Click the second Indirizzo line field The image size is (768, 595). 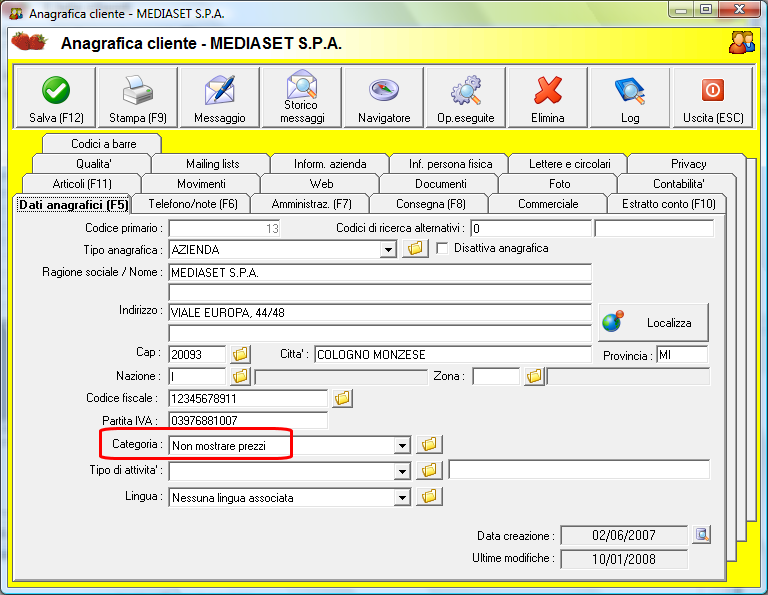380,333
